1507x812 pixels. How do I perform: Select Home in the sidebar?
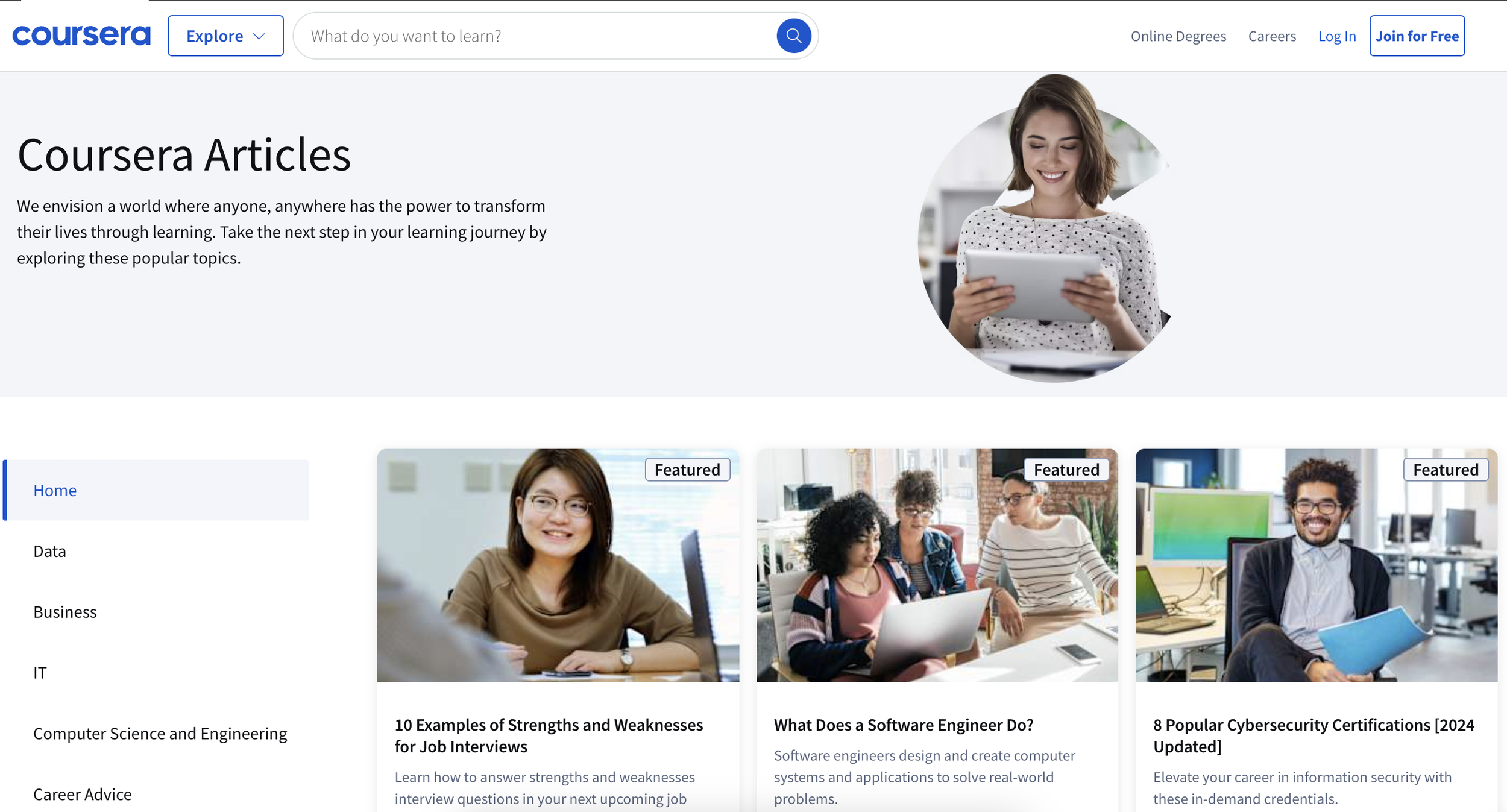point(156,490)
